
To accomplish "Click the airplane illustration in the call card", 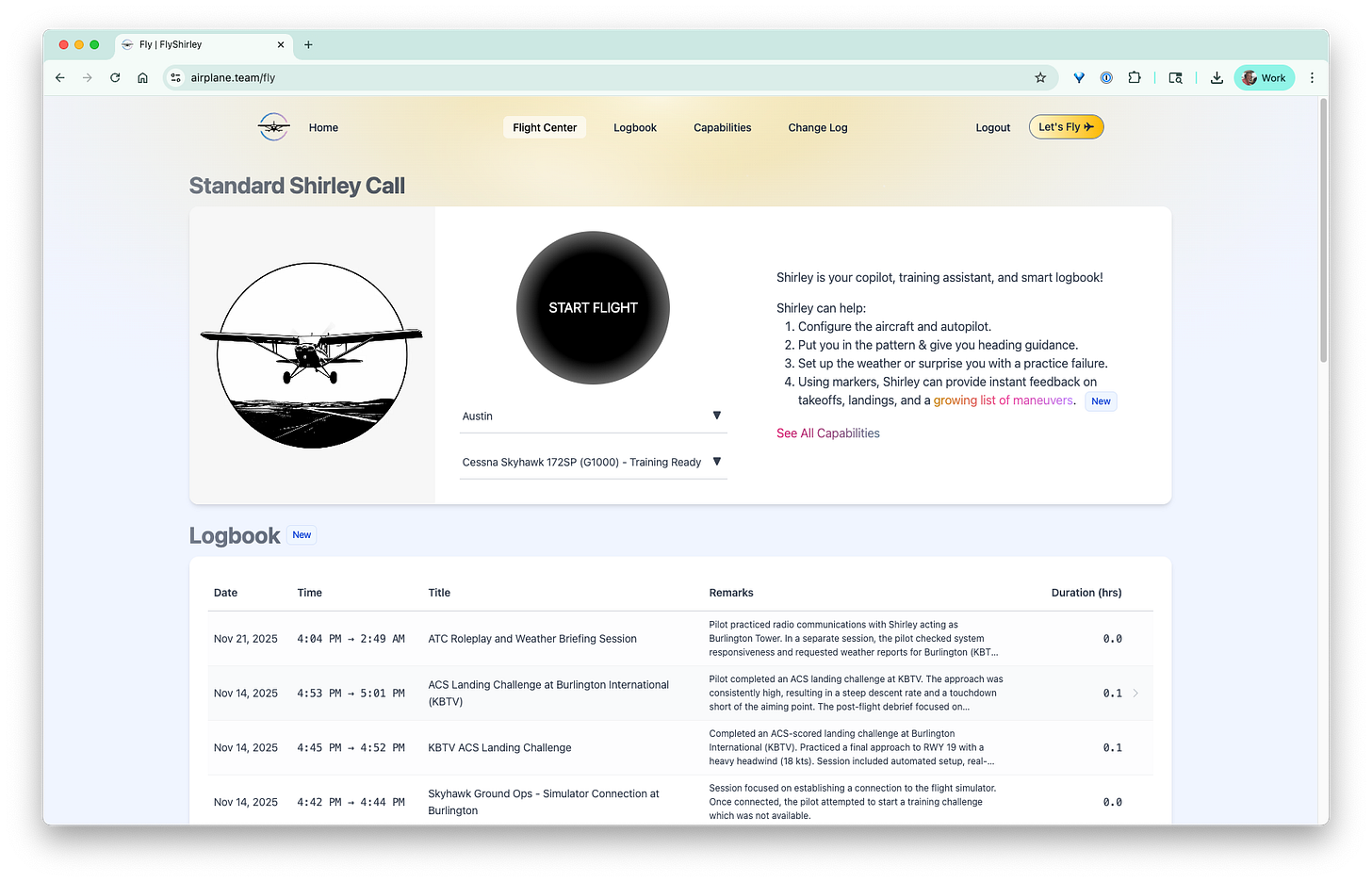I will [312, 355].
